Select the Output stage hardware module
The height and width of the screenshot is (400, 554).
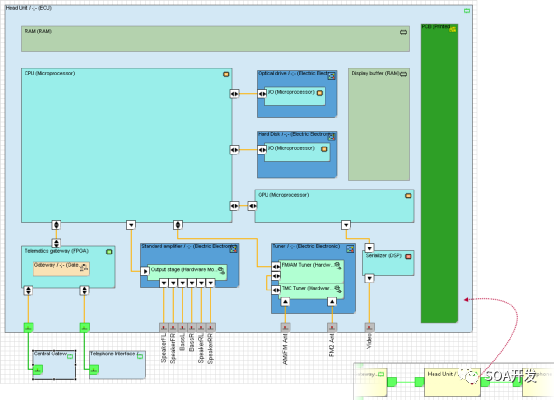pos(187,272)
